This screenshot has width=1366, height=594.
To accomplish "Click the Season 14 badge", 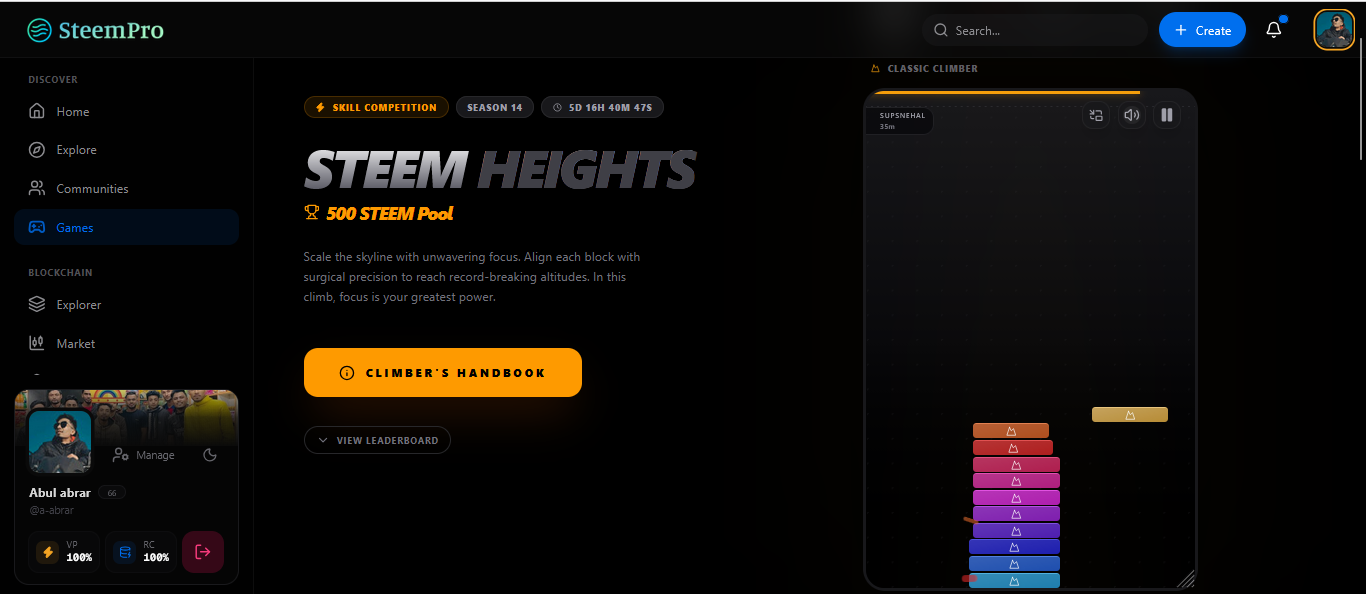I will pos(495,107).
